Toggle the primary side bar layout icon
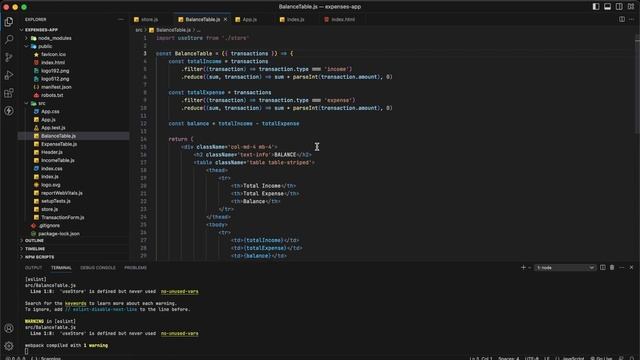Viewport: 640px width, 360px height. 596,7
